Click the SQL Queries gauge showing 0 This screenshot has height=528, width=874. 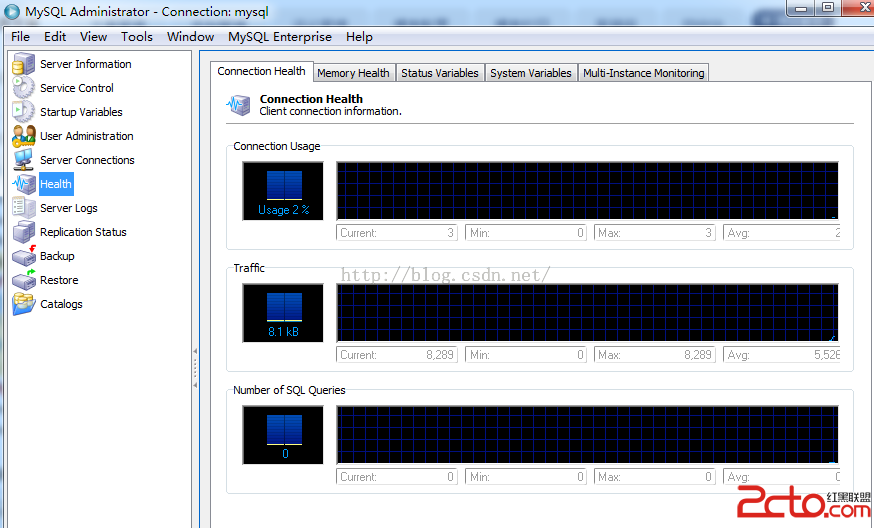283,435
